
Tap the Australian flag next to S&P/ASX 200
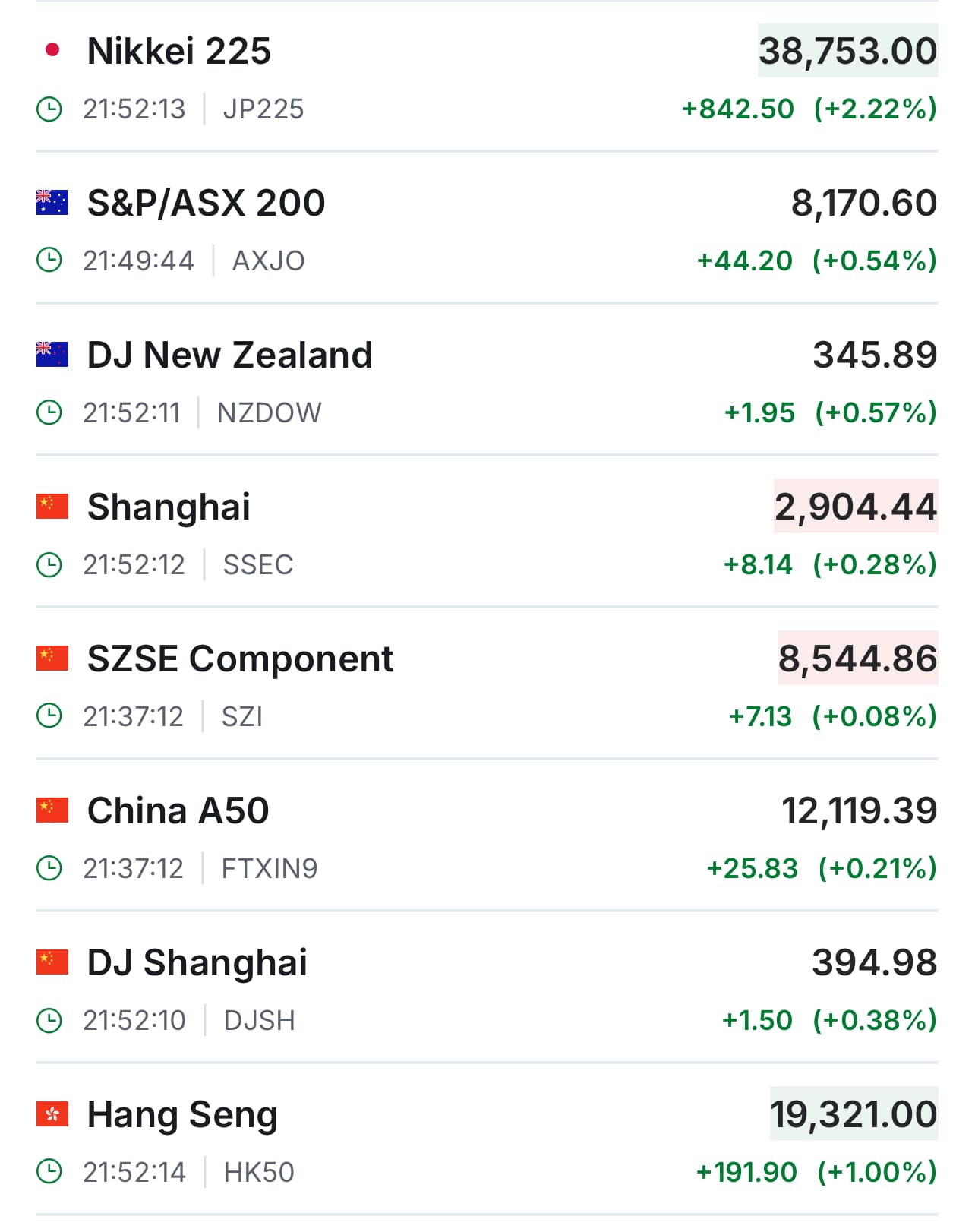pyautogui.click(x=52, y=203)
